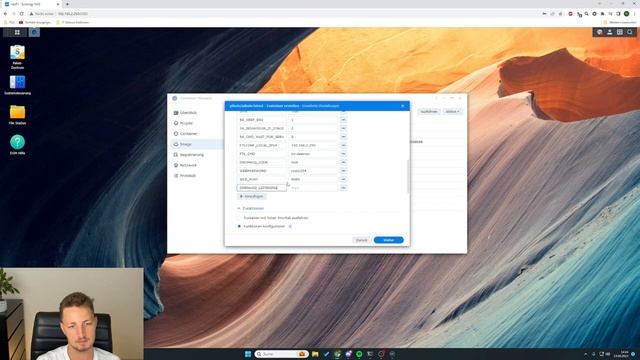The width and height of the screenshot is (640, 360).
Task: Click Ausführen button in Container Manager
Action: point(429,111)
